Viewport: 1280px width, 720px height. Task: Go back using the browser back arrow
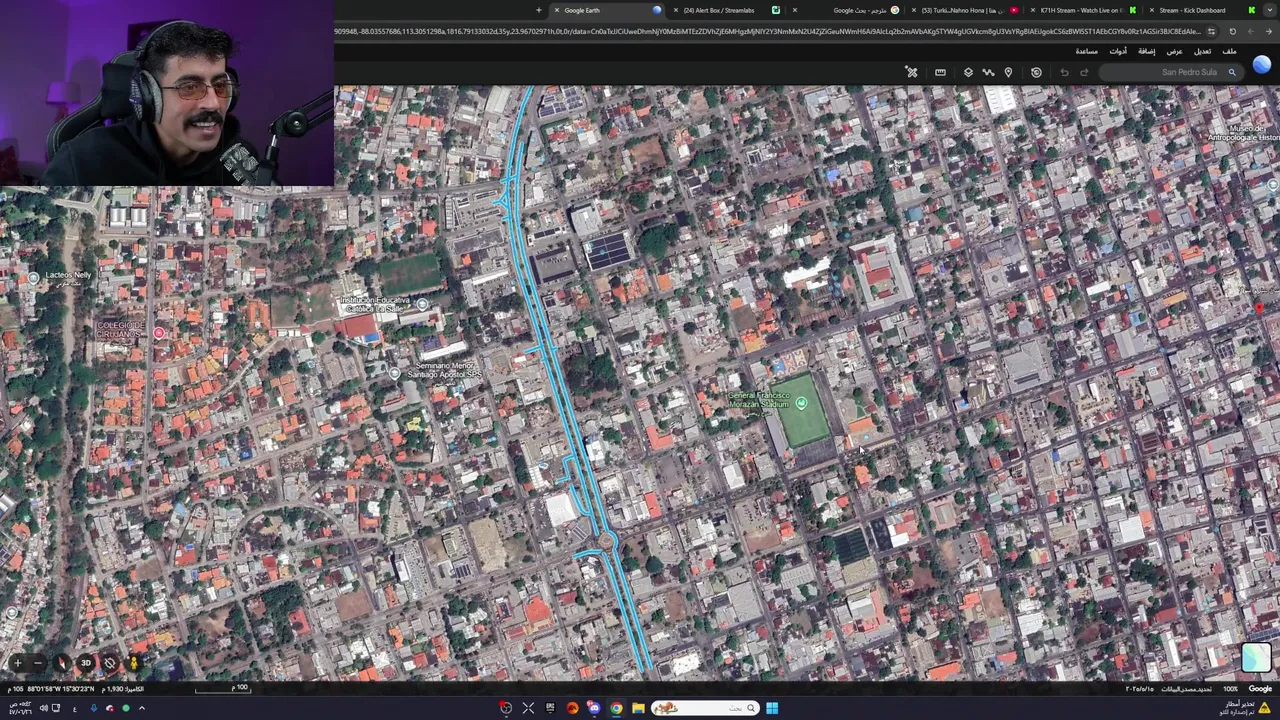[1269, 31]
